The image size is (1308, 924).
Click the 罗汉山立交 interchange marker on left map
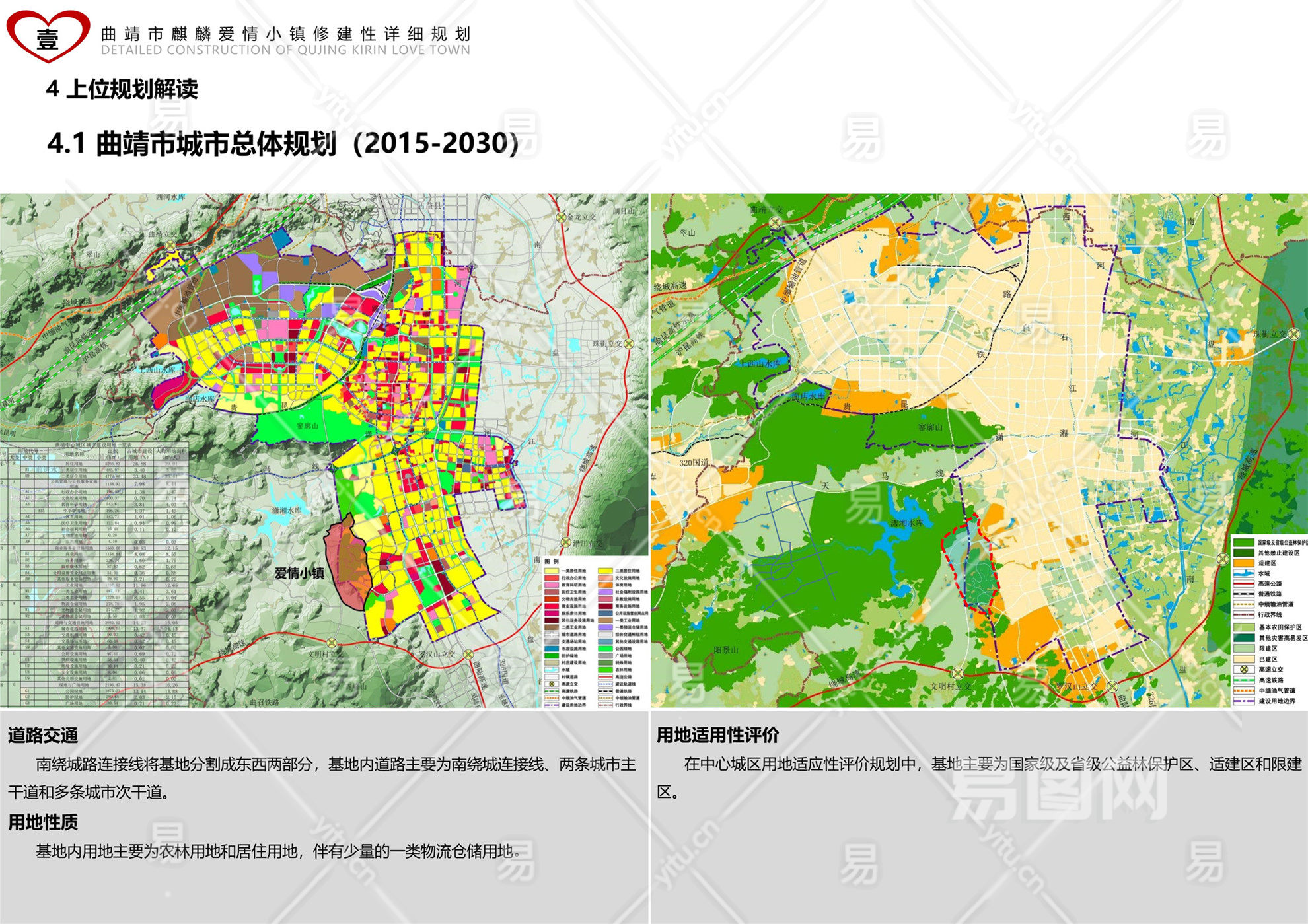(468, 654)
